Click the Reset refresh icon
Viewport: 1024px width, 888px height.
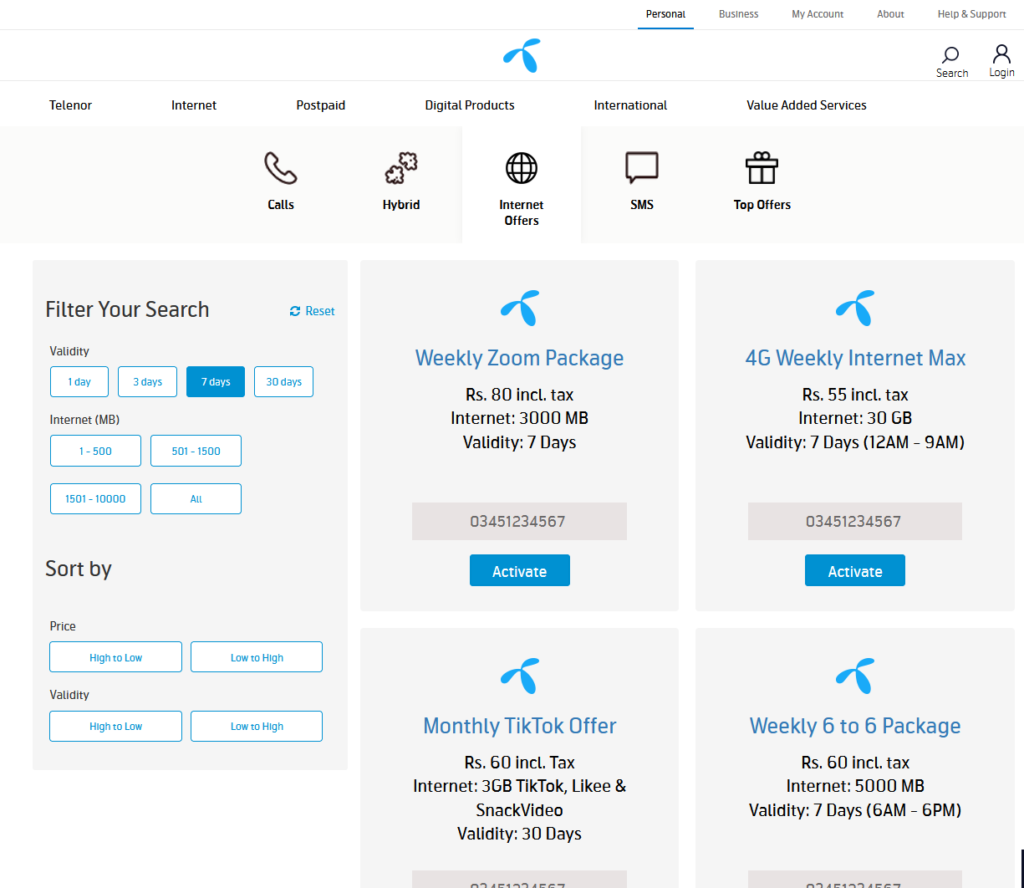295,311
